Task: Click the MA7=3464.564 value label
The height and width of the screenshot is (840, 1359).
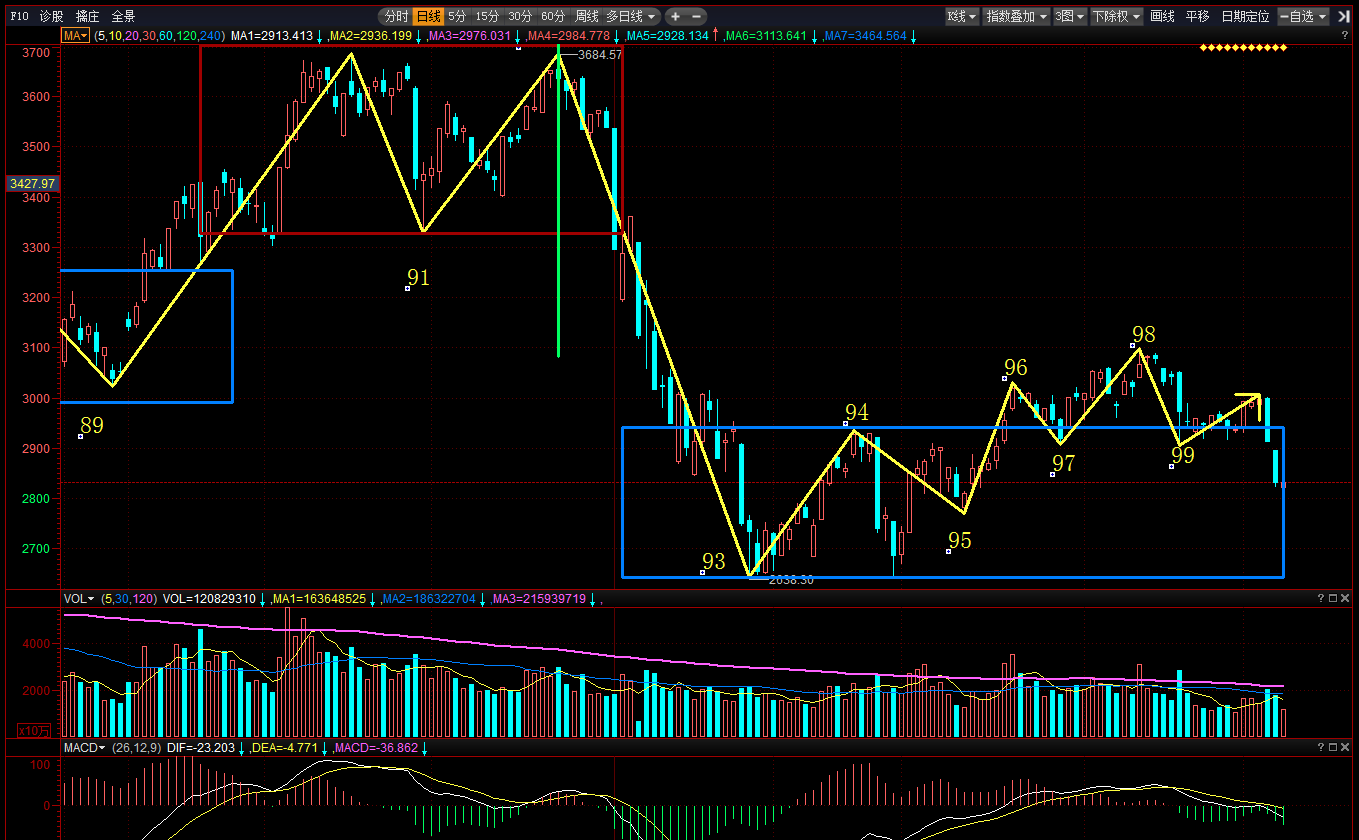Action: (x=865, y=36)
